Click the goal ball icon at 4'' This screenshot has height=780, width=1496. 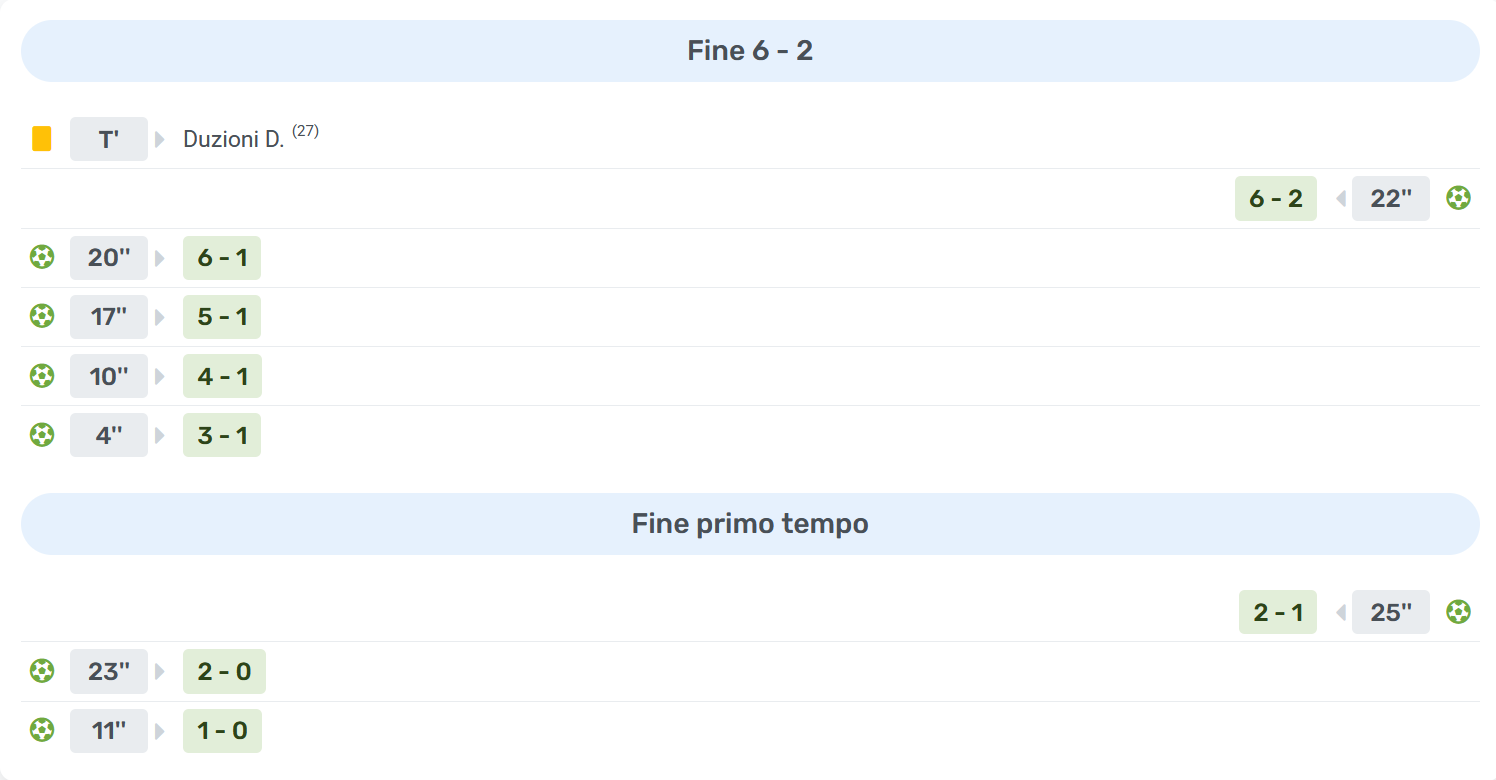coord(41,435)
